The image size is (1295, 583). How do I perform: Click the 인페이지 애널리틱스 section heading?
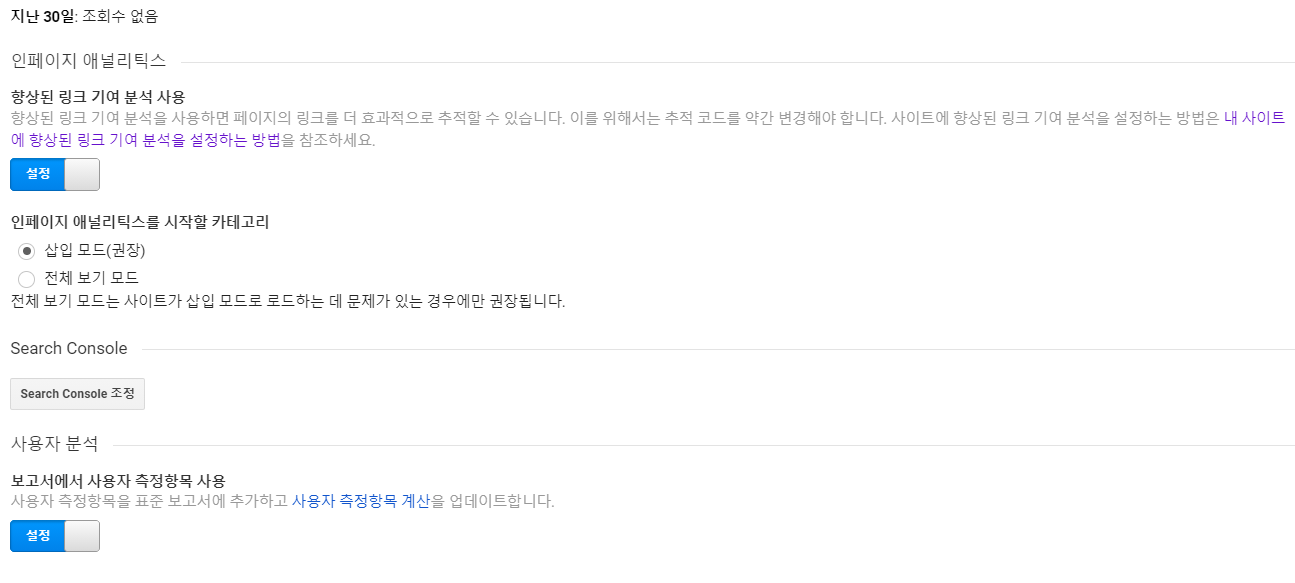pyautogui.click(x=88, y=60)
